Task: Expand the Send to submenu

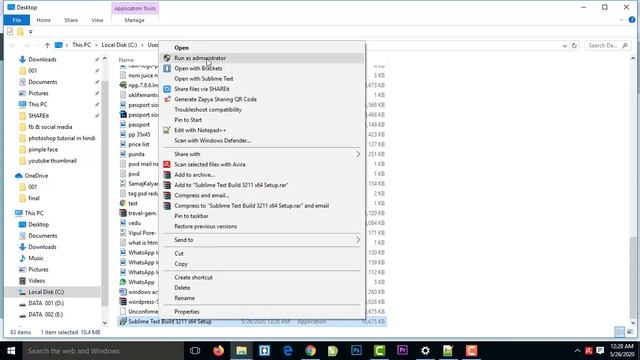Action: [x=262, y=240]
